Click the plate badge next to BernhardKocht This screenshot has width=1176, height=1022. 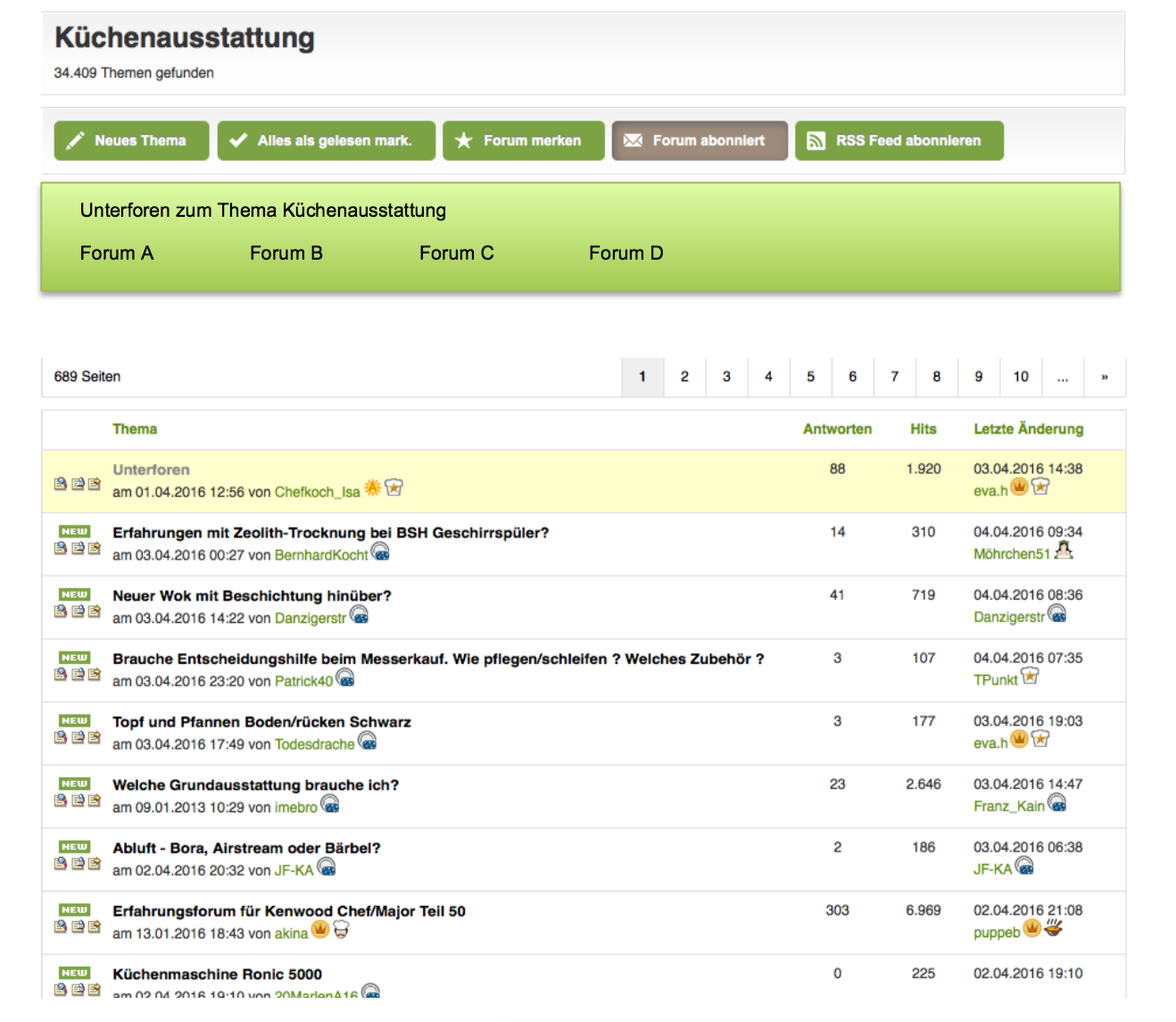(x=380, y=552)
